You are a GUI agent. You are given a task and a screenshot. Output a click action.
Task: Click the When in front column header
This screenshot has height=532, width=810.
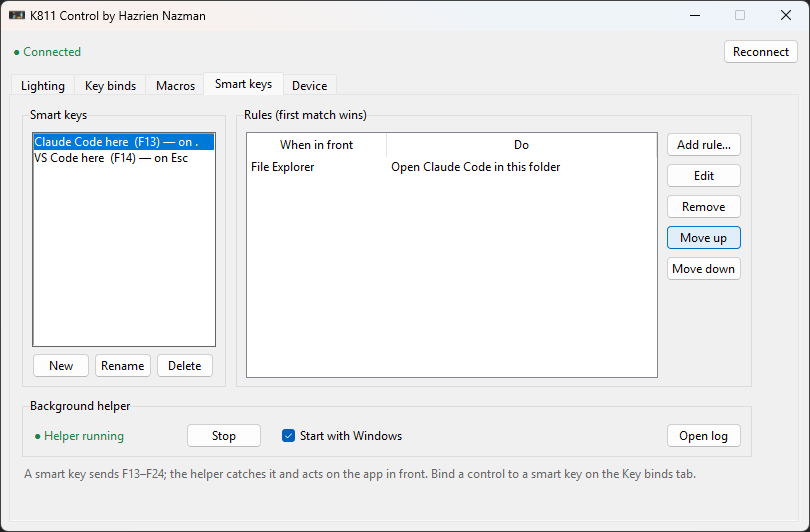316,145
